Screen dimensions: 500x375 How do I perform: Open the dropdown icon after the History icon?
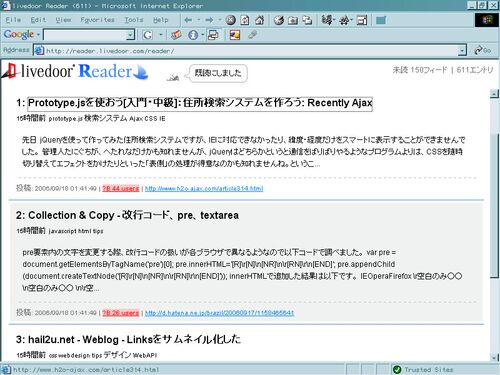pyautogui.click(x=327, y=20)
